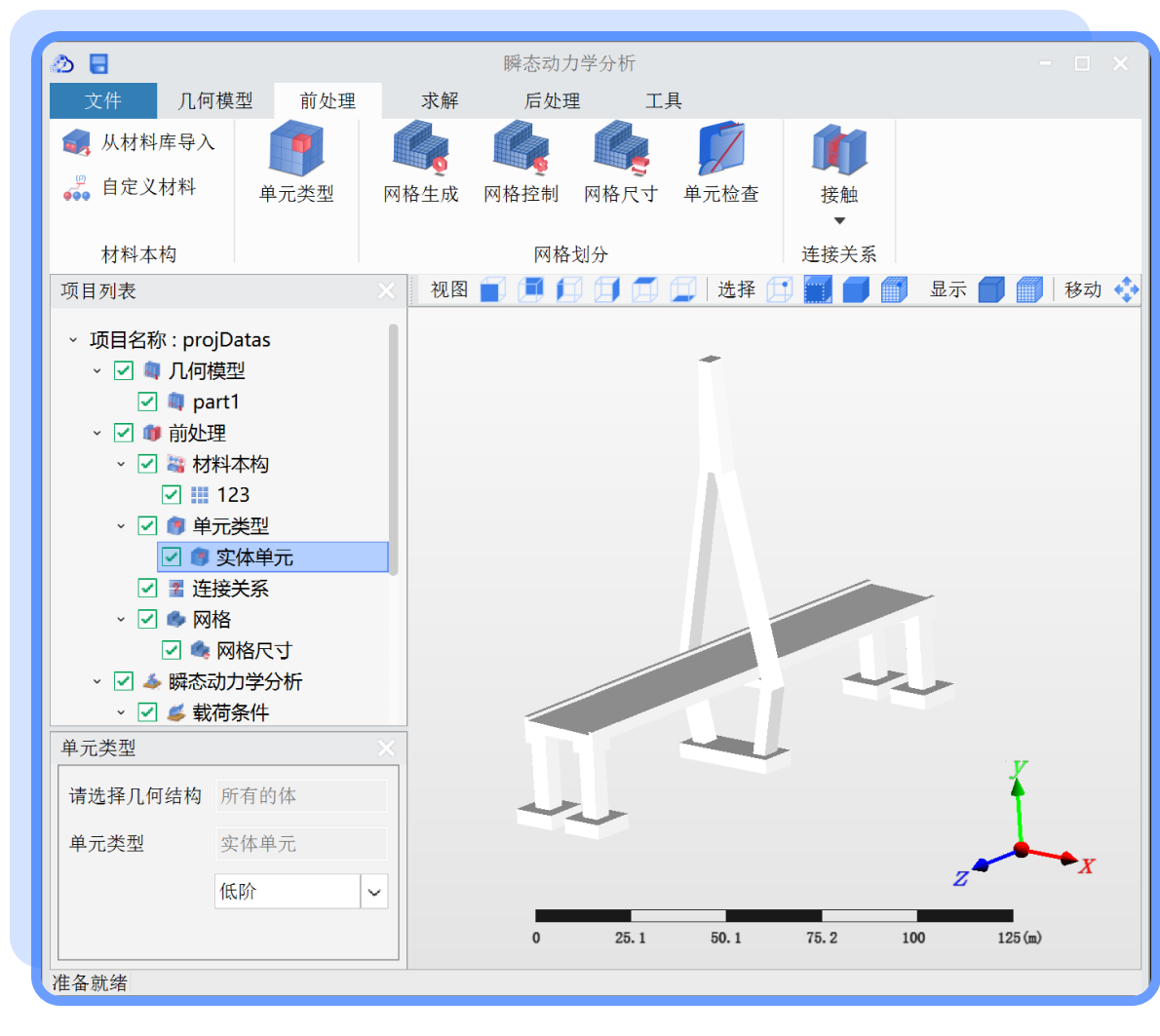This screenshot has height=1036, width=1160.
Task: Launch 网格生成 mesh generation
Action: (x=420, y=163)
